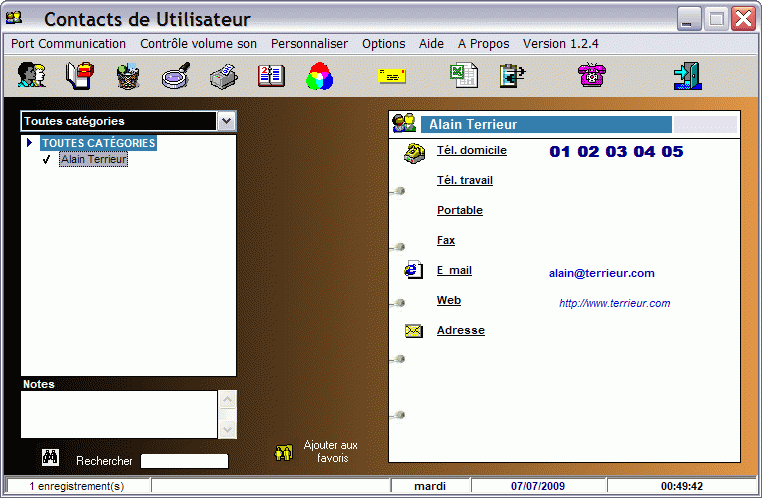
Task: Select the TOUTES CATÉGORIES tree node
Action: point(98,143)
